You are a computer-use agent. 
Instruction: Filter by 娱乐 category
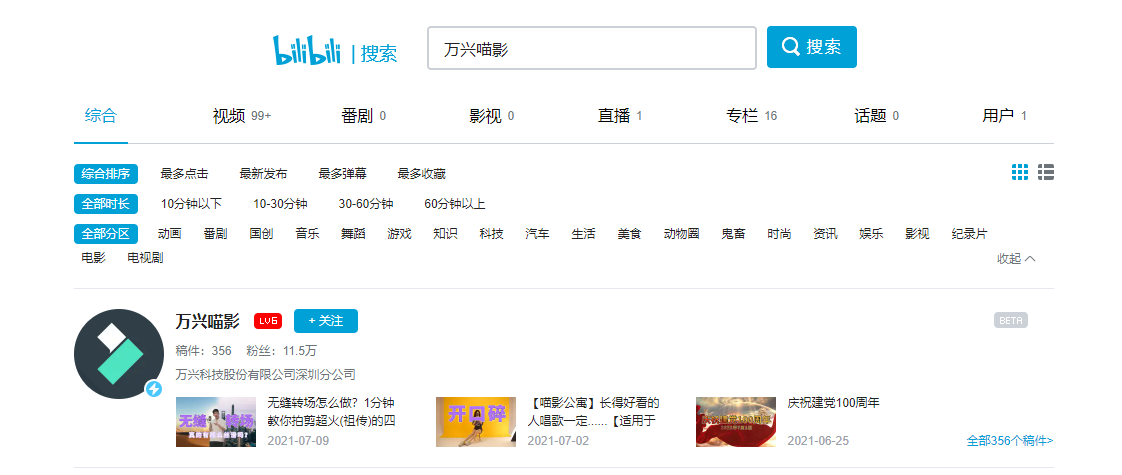871,234
